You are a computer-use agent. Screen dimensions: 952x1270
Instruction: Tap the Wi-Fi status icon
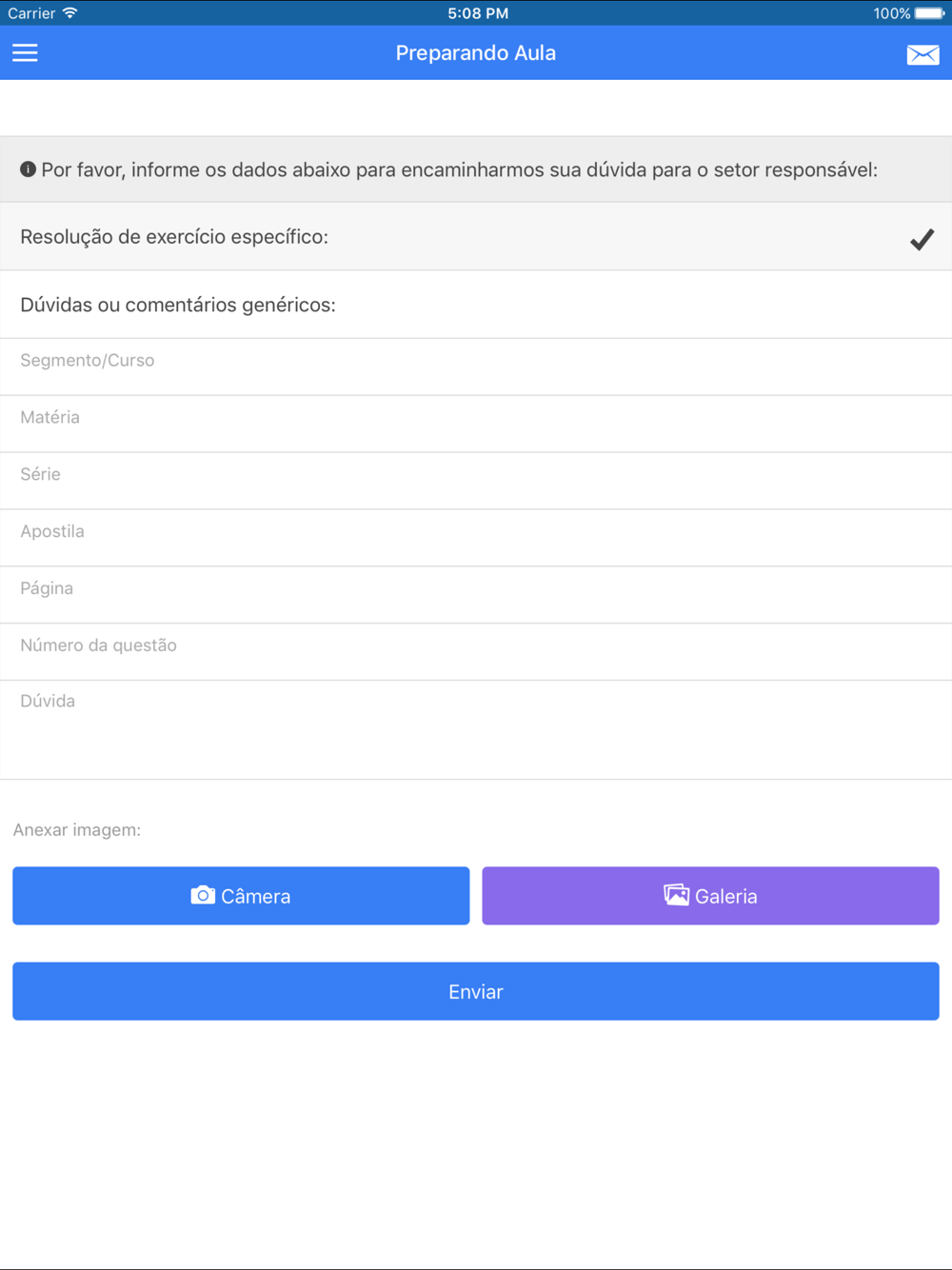point(69,13)
